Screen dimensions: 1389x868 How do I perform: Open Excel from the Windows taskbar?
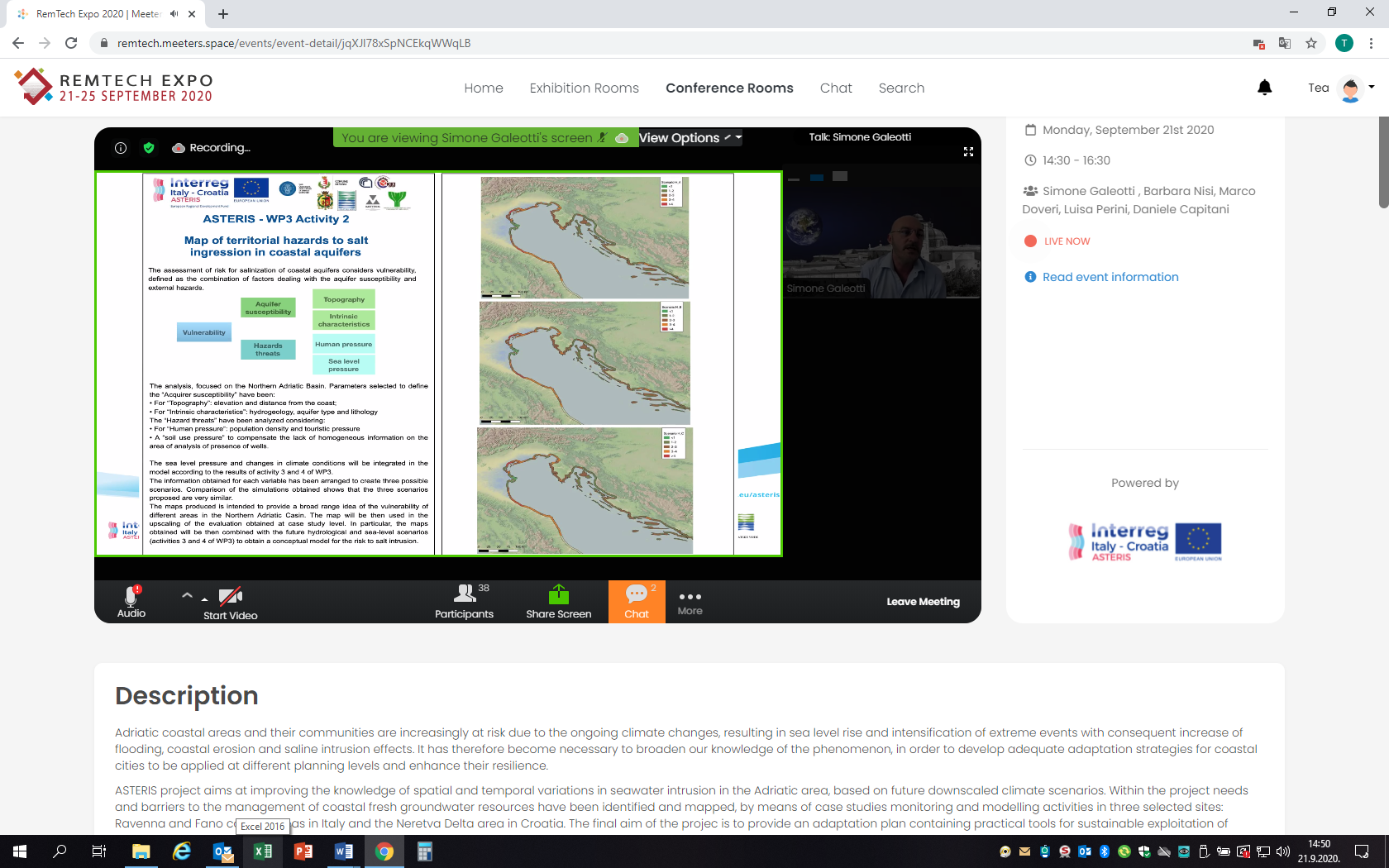click(263, 851)
